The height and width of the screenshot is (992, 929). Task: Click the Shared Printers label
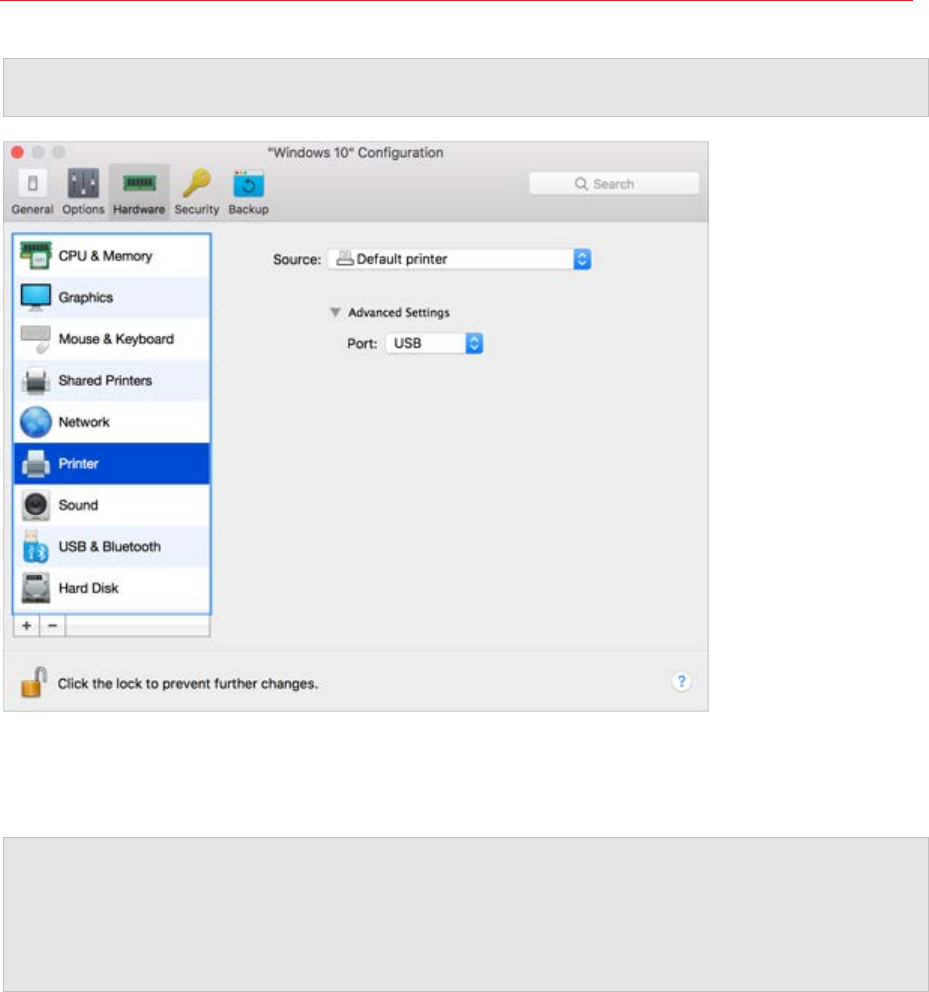point(105,381)
